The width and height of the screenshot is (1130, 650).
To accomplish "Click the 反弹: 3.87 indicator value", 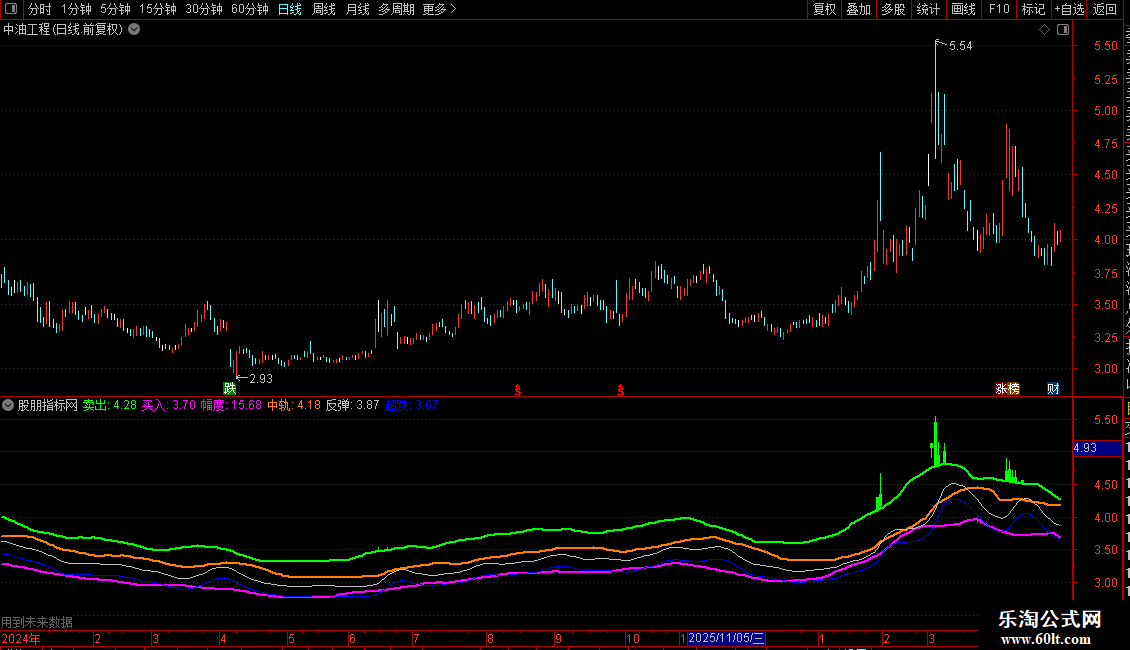I will [352, 406].
